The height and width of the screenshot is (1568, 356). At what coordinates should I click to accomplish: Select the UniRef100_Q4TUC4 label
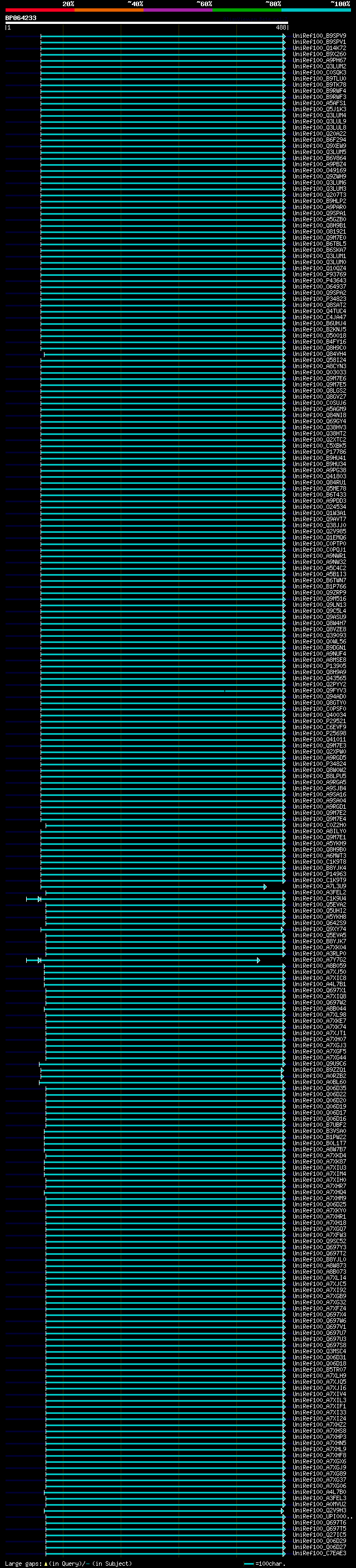[x=319, y=311]
